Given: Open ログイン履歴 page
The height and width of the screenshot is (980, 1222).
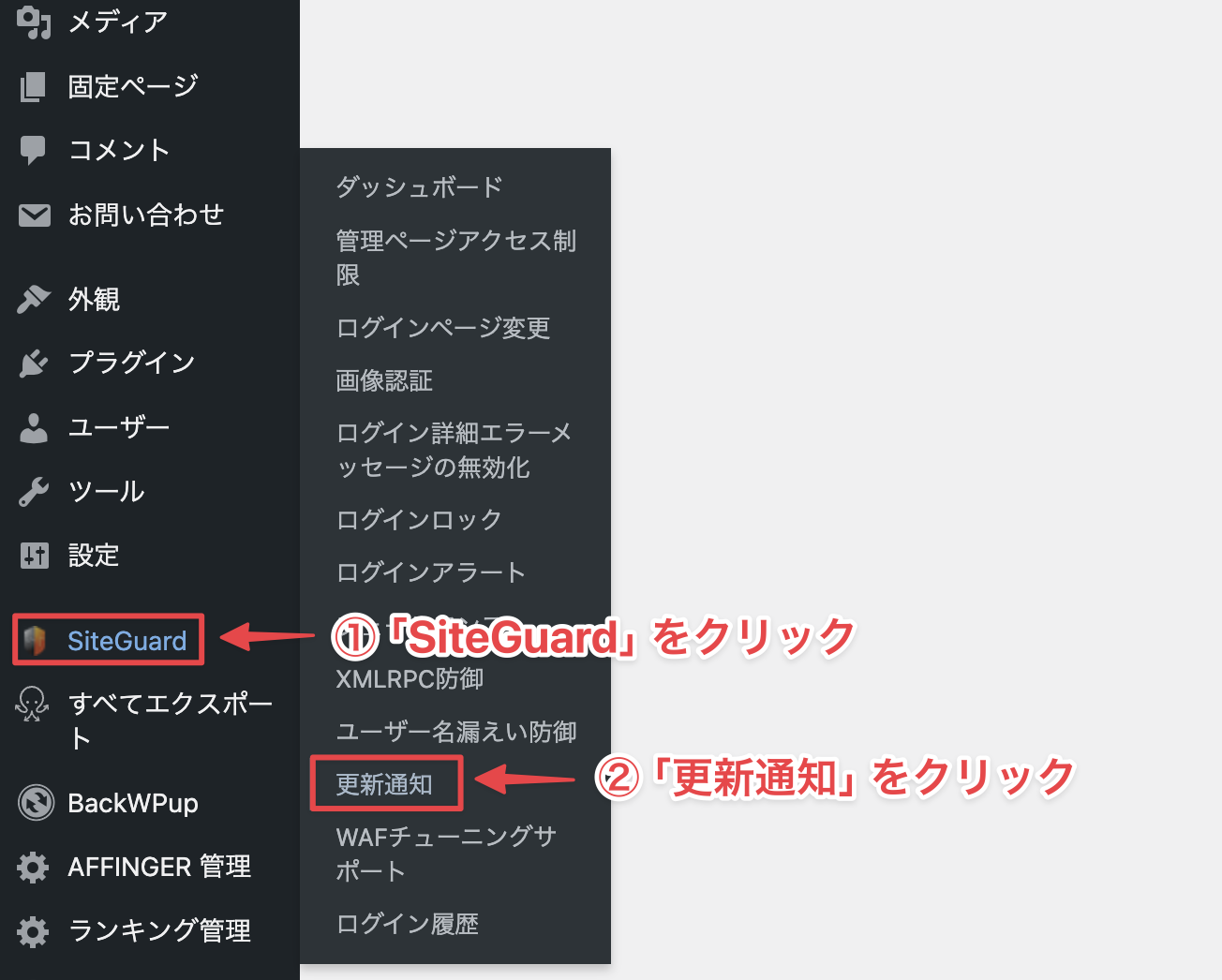Looking at the screenshot, I should click(408, 924).
